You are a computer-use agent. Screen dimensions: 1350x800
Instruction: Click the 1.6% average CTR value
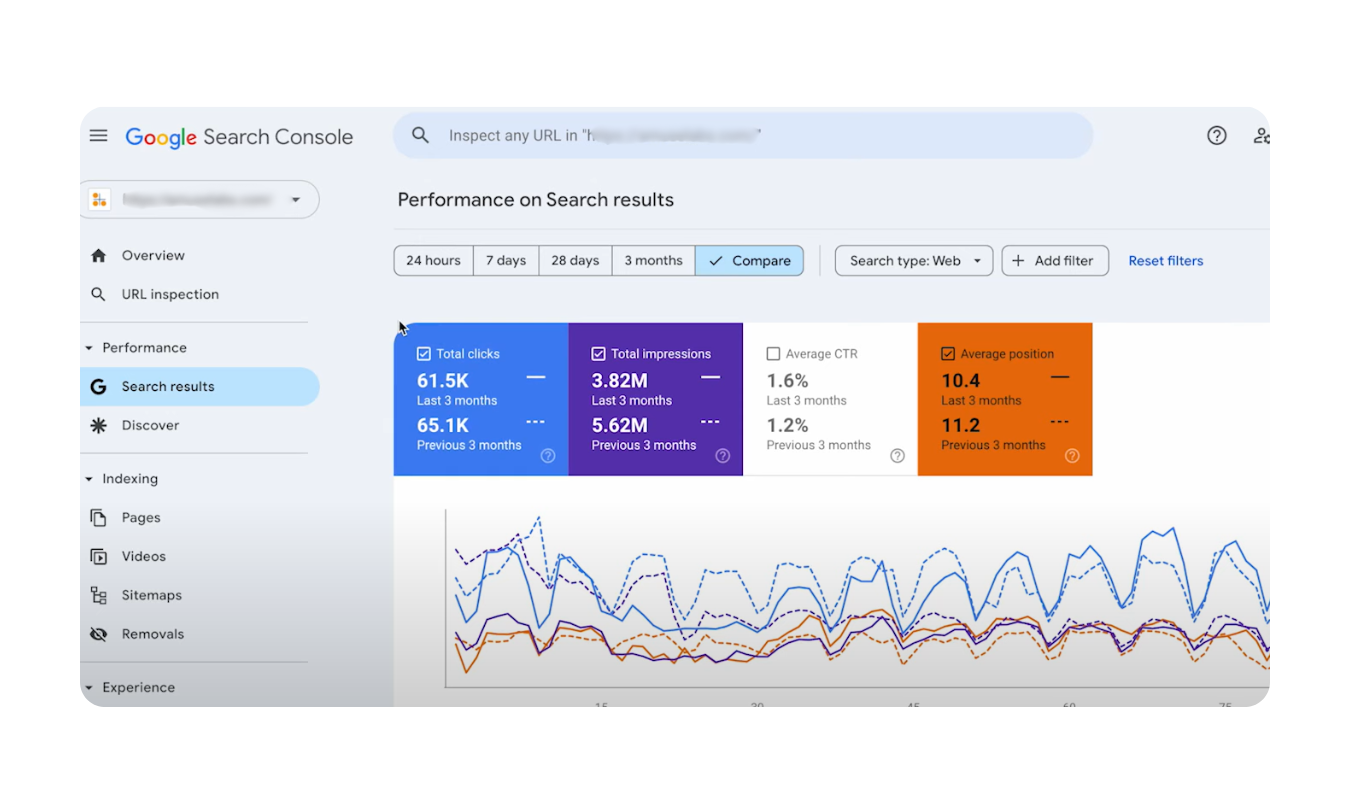pyautogui.click(x=787, y=381)
